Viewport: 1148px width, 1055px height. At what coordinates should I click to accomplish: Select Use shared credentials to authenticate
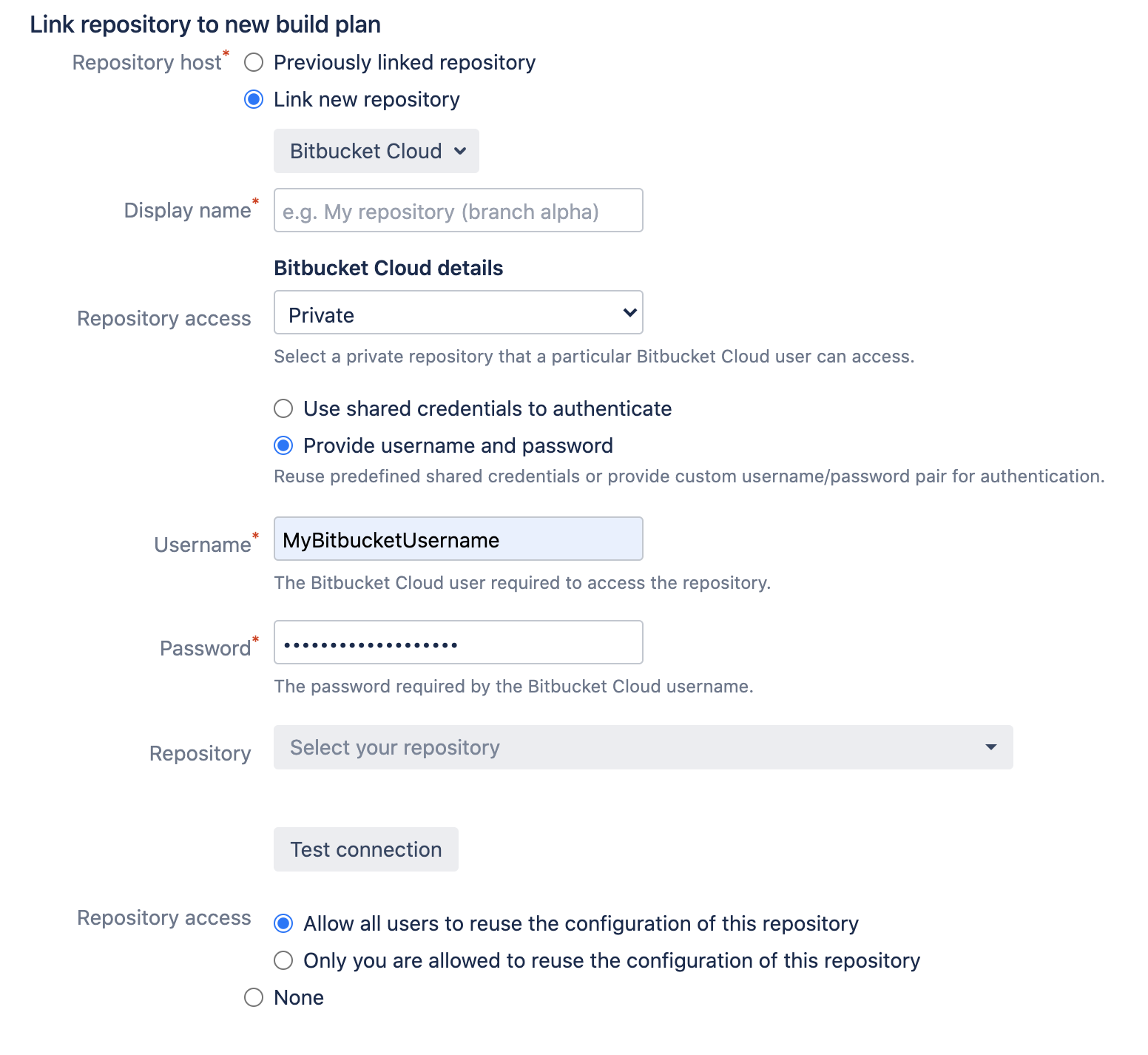pos(283,408)
